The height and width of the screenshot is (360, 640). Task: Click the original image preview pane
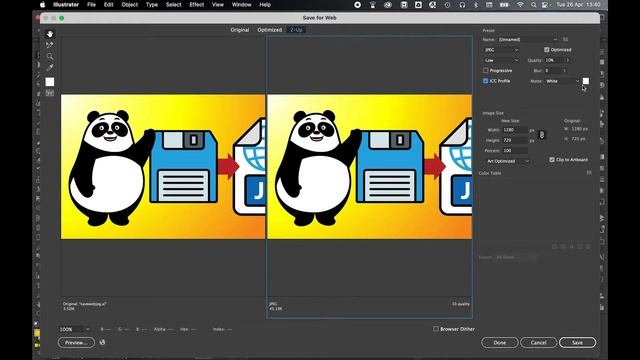click(x=163, y=167)
